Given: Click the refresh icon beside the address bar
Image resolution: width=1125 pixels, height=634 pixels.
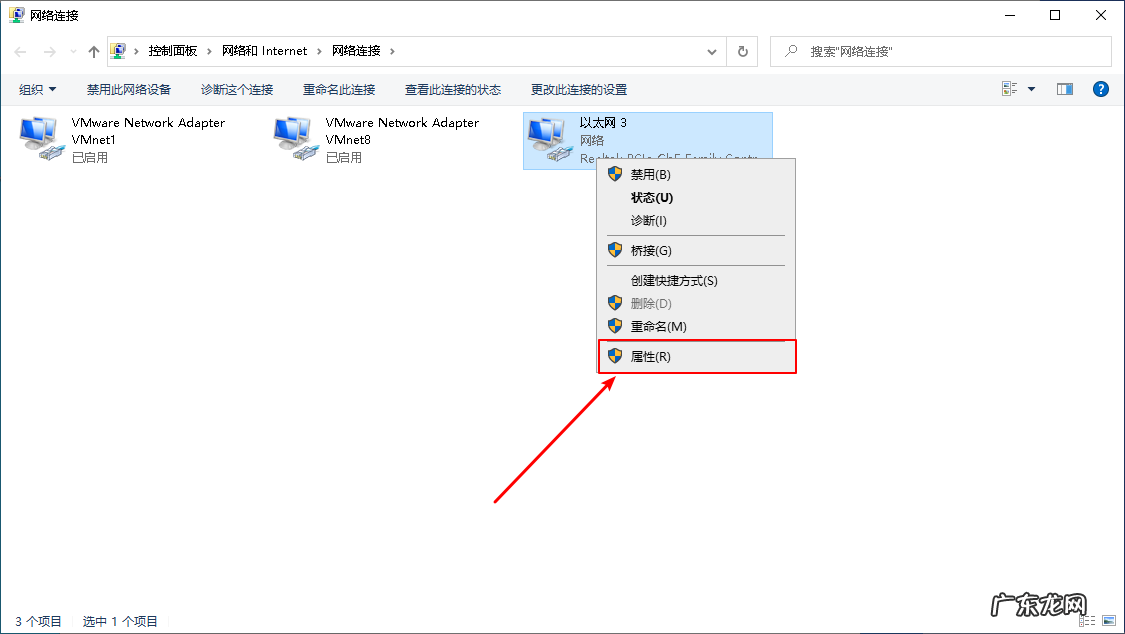Looking at the screenshot, I should coord(742,51).
